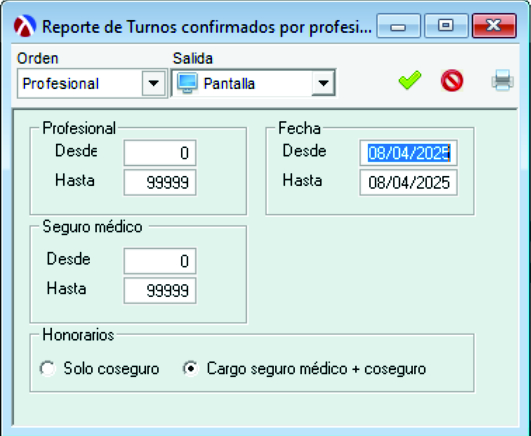531x436 pixels.
Task: Open the Salida dropdown arrow
Action: point(323,83)
